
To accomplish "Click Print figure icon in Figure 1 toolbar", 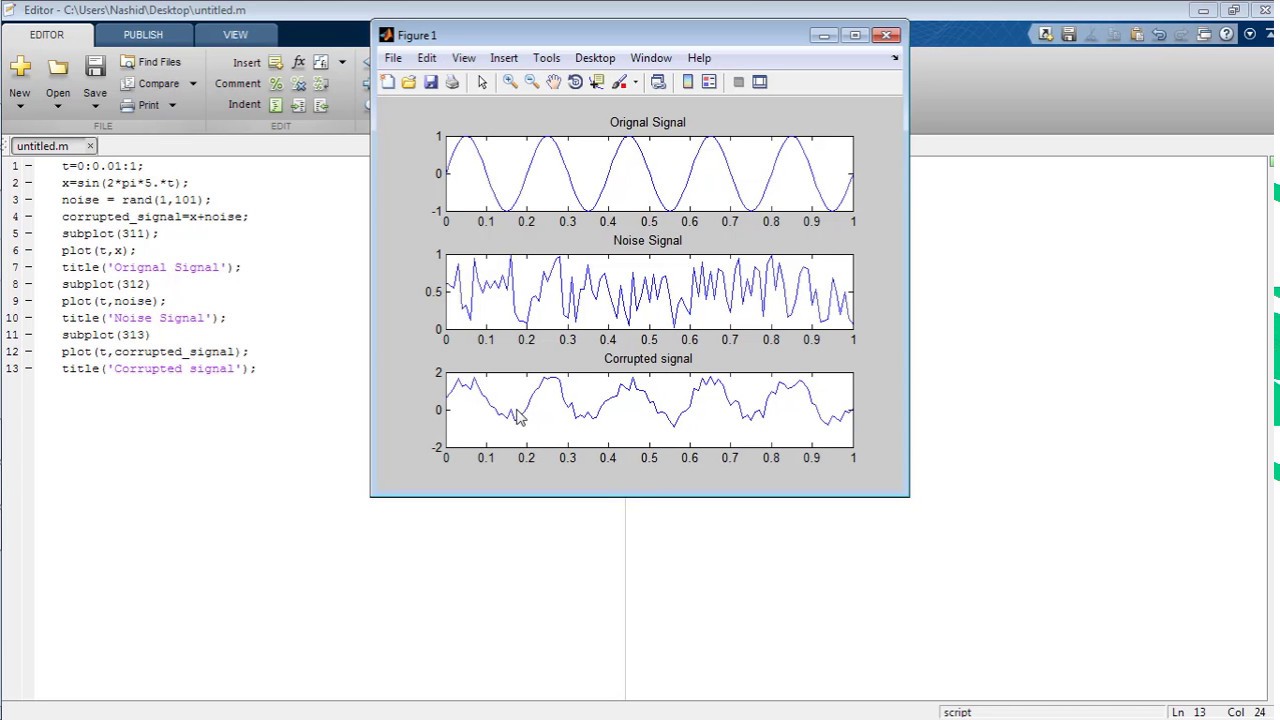I will coord(453,82).
